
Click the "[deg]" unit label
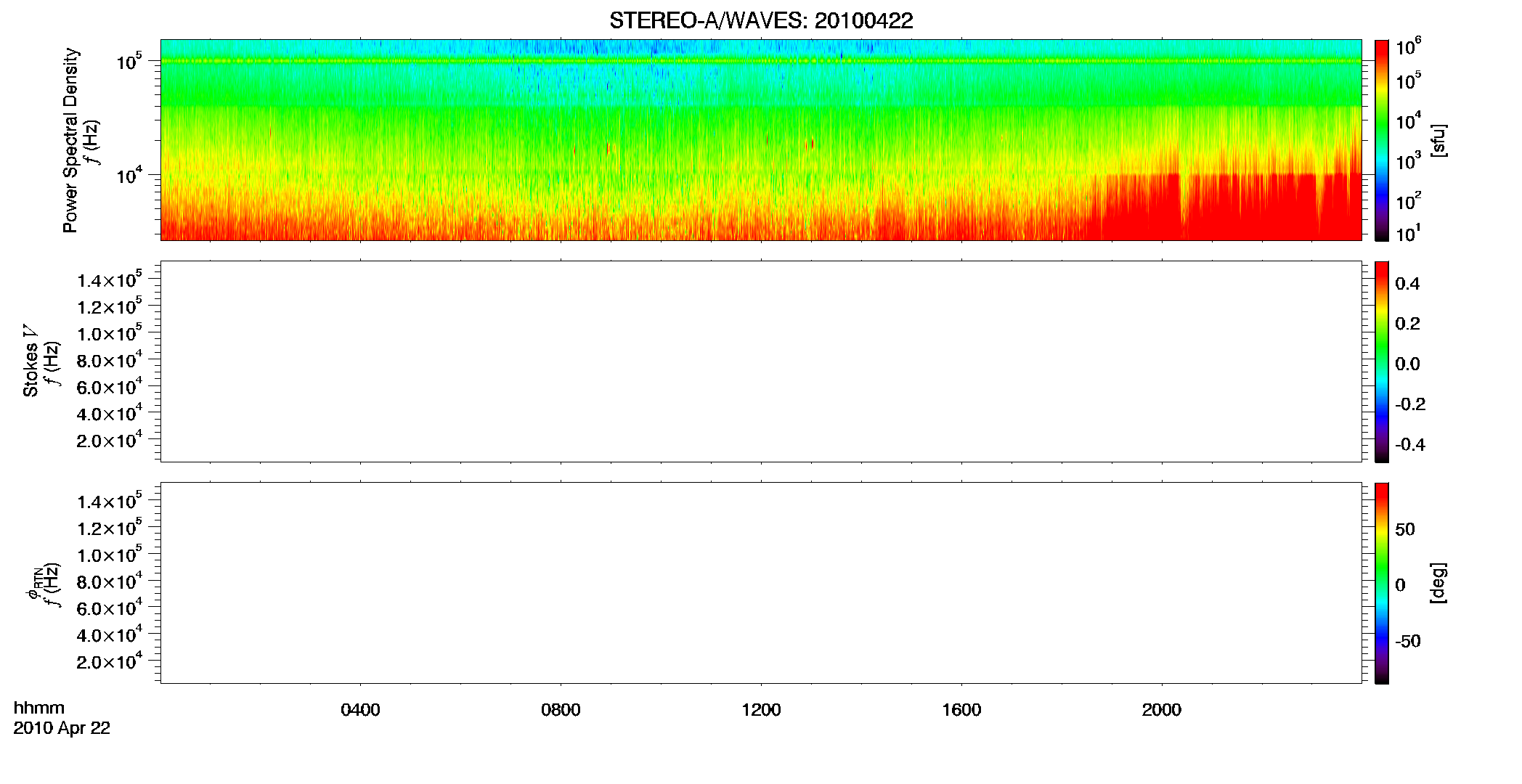tap(1438, 583)
